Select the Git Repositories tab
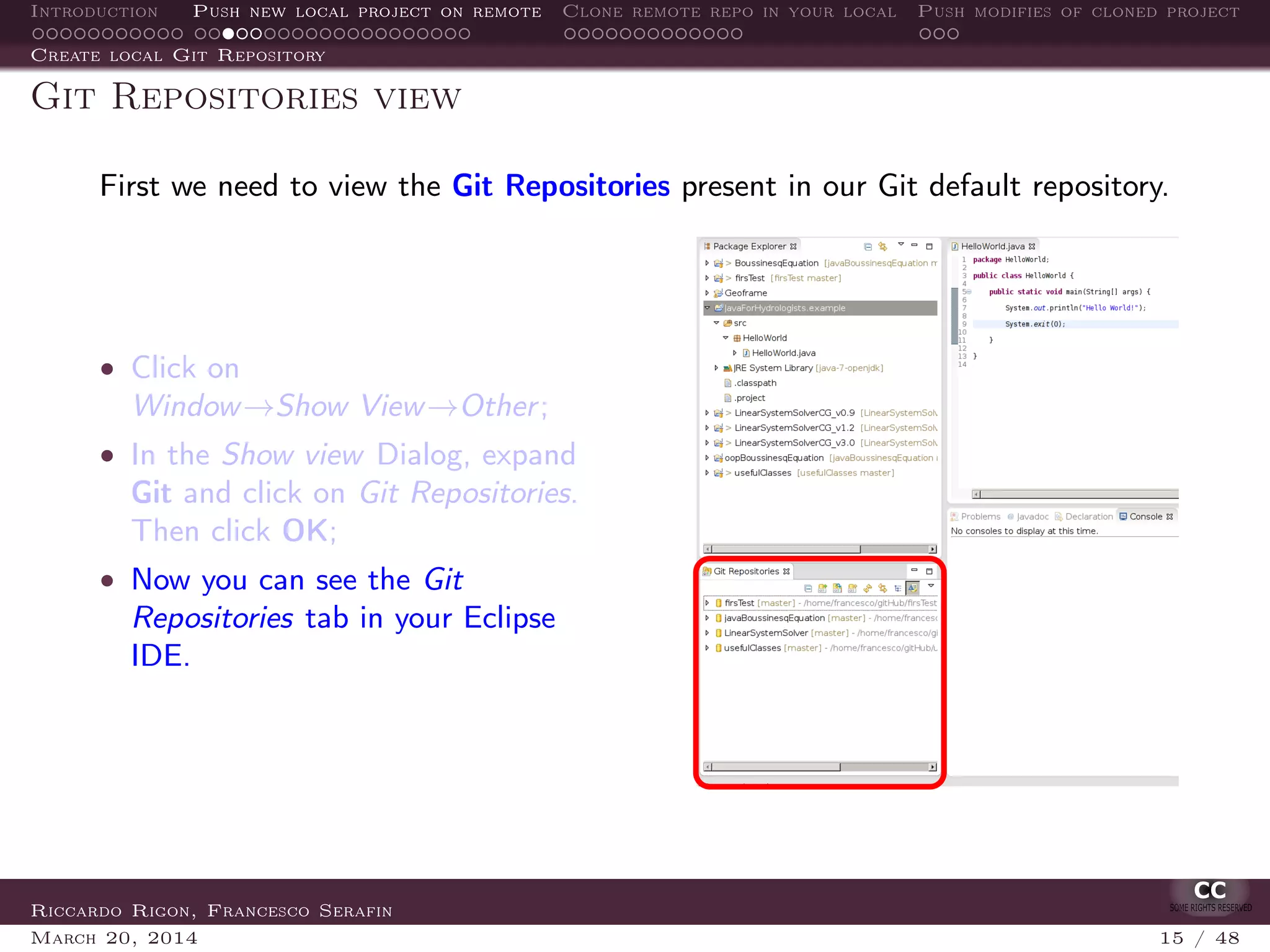1270x952 pixels. (x=747, y=571)
